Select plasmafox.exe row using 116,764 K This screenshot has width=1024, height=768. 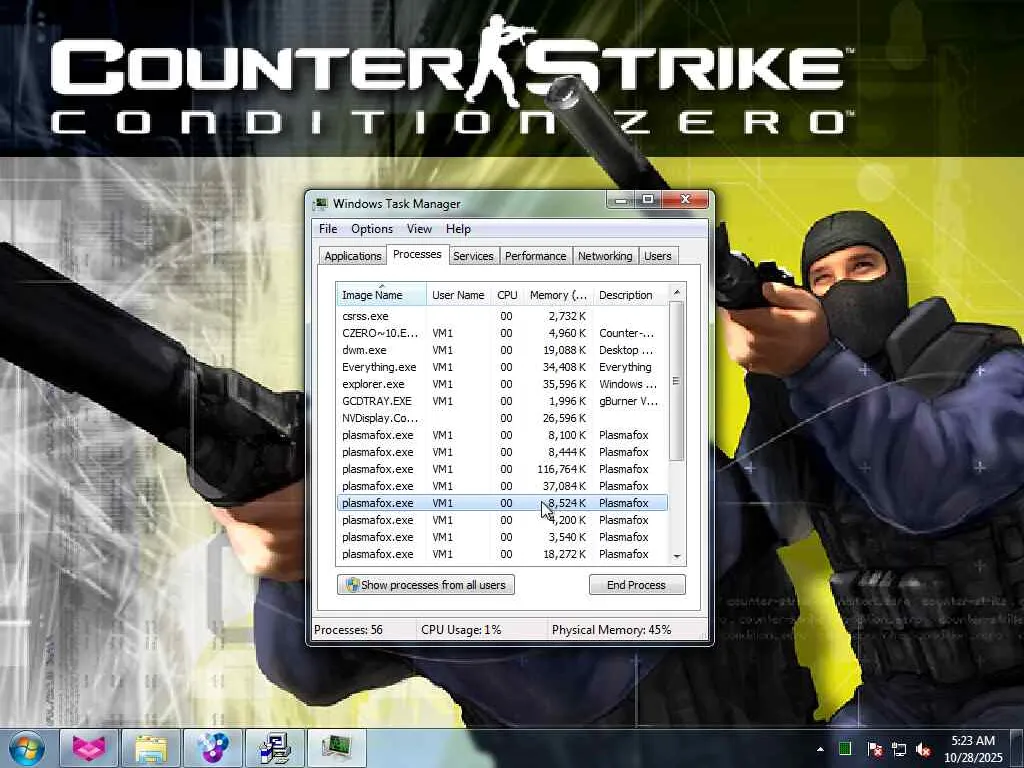point(502,469)
